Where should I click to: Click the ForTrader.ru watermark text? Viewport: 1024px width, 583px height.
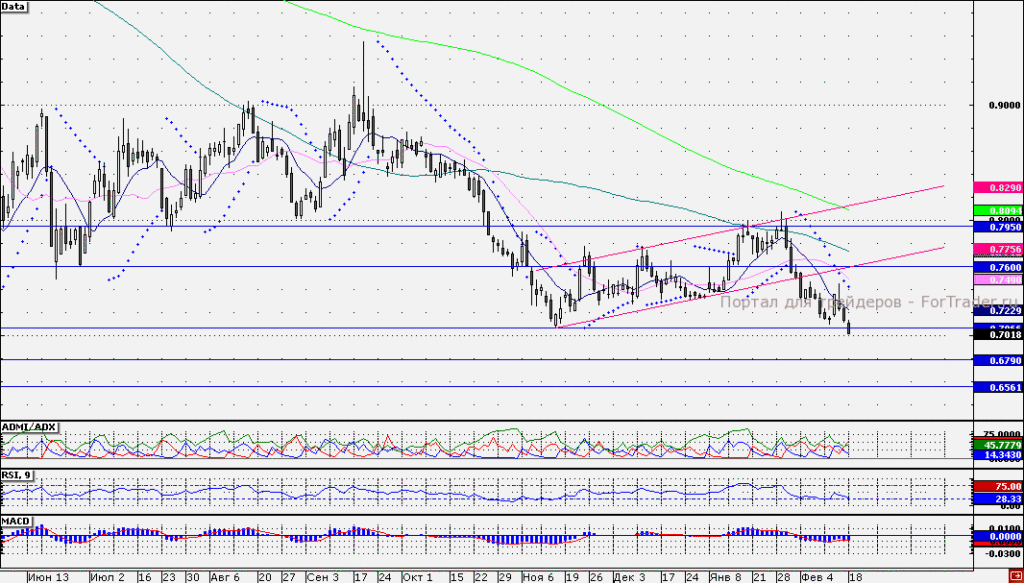click(x=869, y=302)
